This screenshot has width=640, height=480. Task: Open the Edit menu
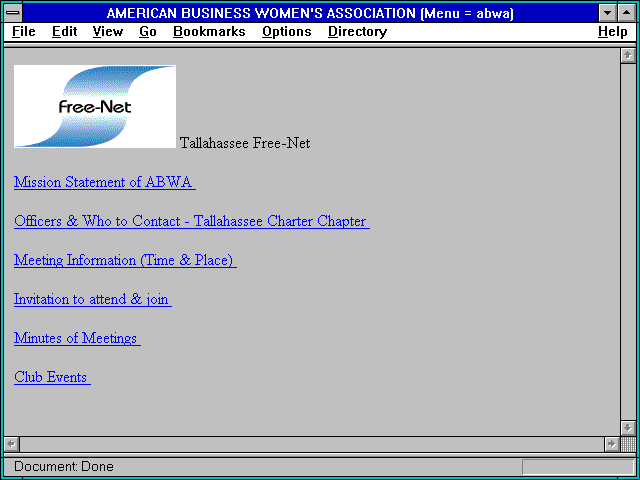[64, 32]
